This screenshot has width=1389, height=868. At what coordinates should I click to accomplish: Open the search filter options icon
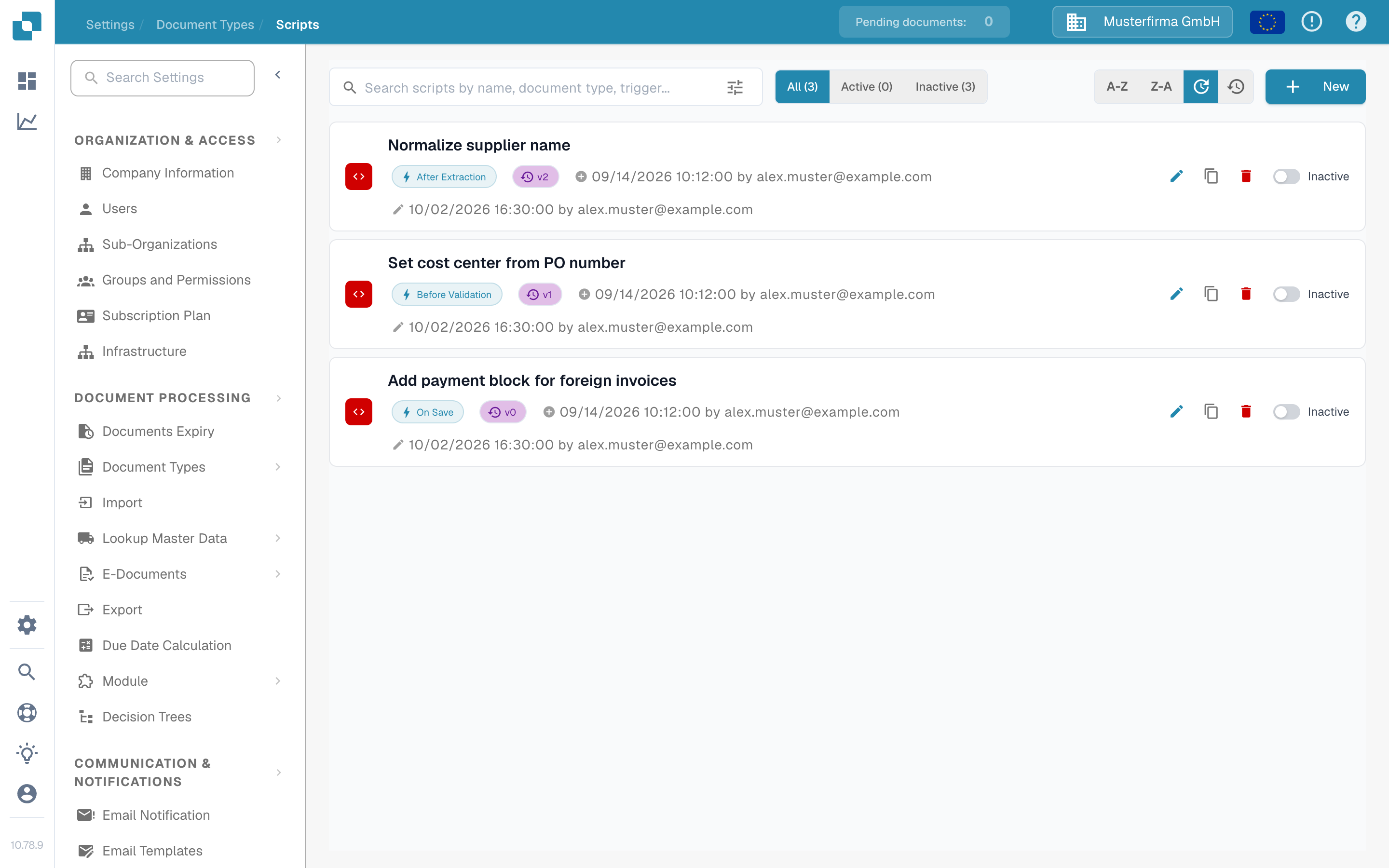(735, 87)
